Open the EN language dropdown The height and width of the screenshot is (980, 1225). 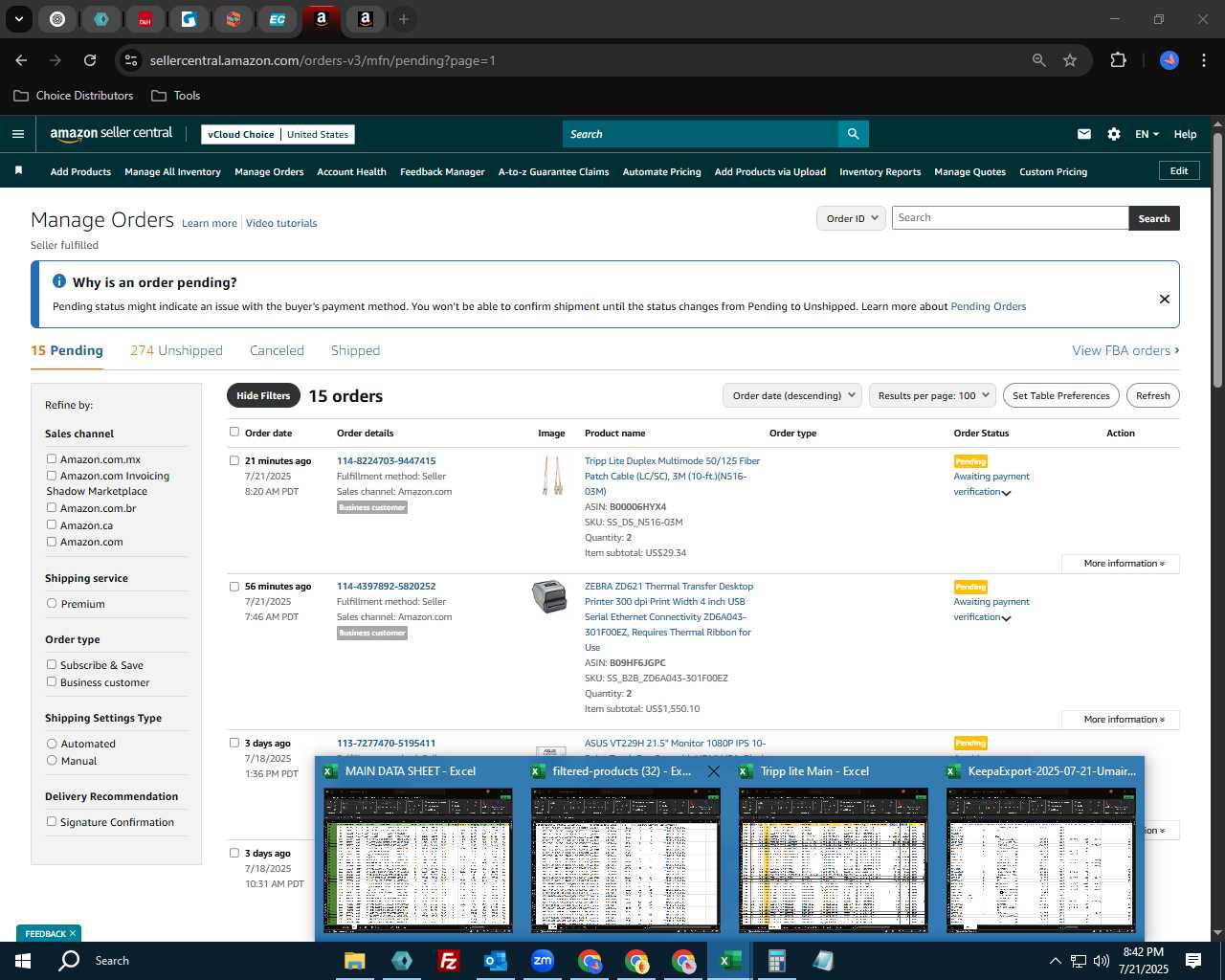point(1147,134)
